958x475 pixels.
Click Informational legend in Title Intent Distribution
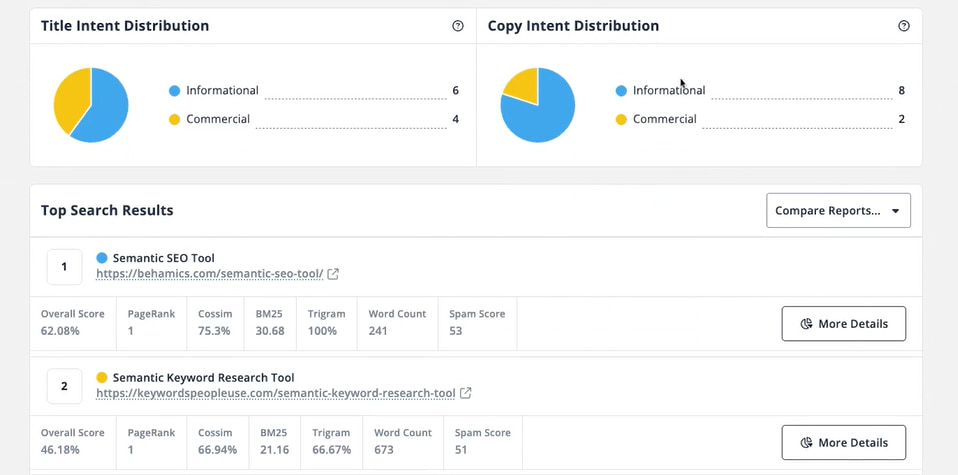[x=222, y=91]
